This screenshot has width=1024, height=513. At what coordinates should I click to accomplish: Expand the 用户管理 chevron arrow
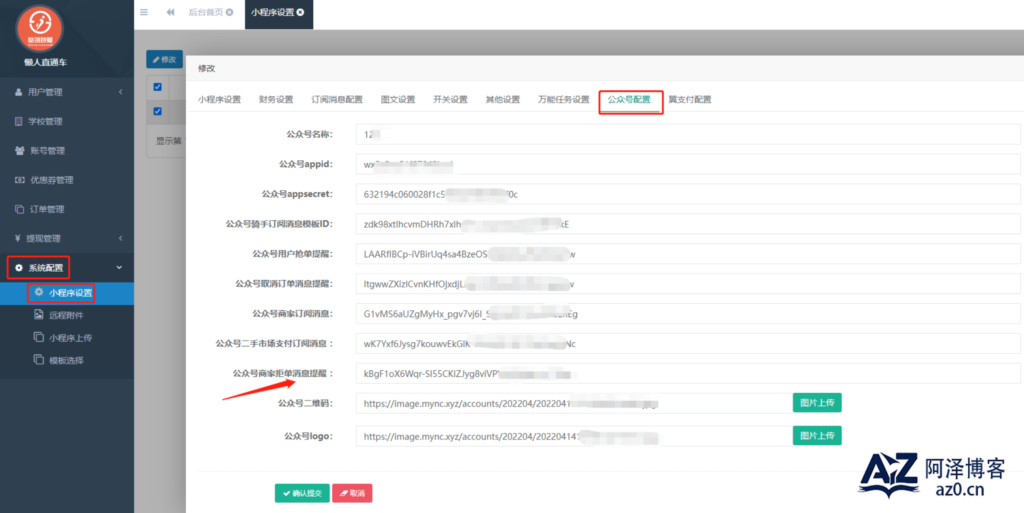[120, 92]
